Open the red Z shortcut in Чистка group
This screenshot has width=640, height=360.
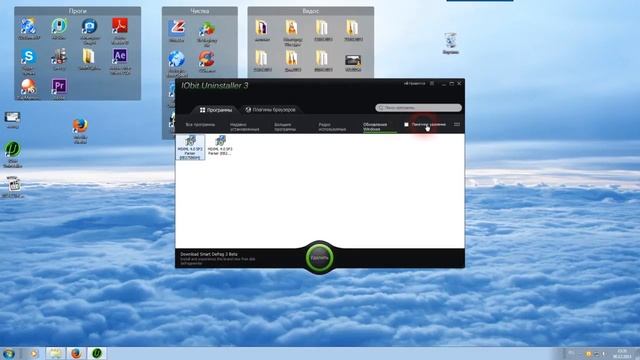pyautogui.click(x=176, y=31)
